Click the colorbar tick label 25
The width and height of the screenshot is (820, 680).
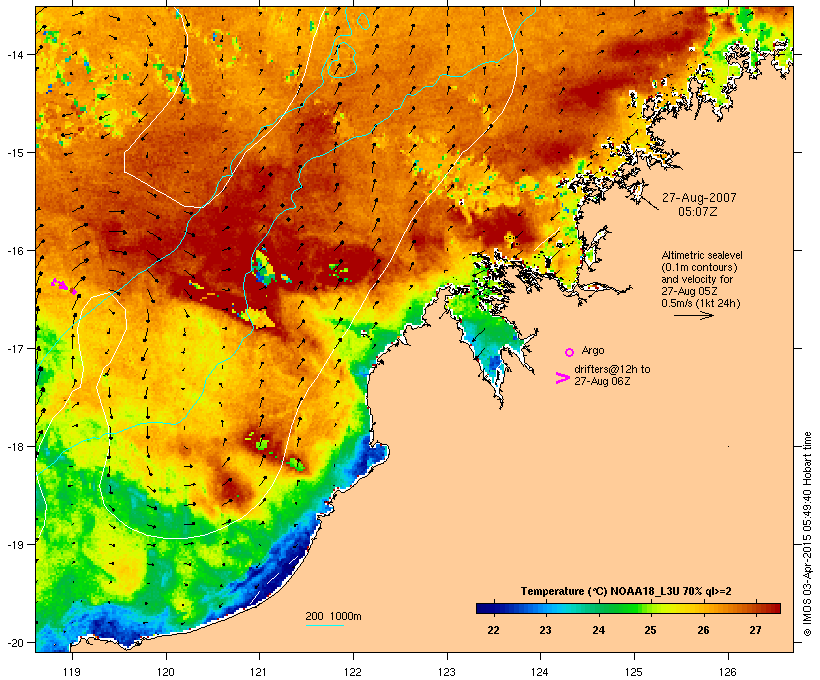click(x=650, y=630)
